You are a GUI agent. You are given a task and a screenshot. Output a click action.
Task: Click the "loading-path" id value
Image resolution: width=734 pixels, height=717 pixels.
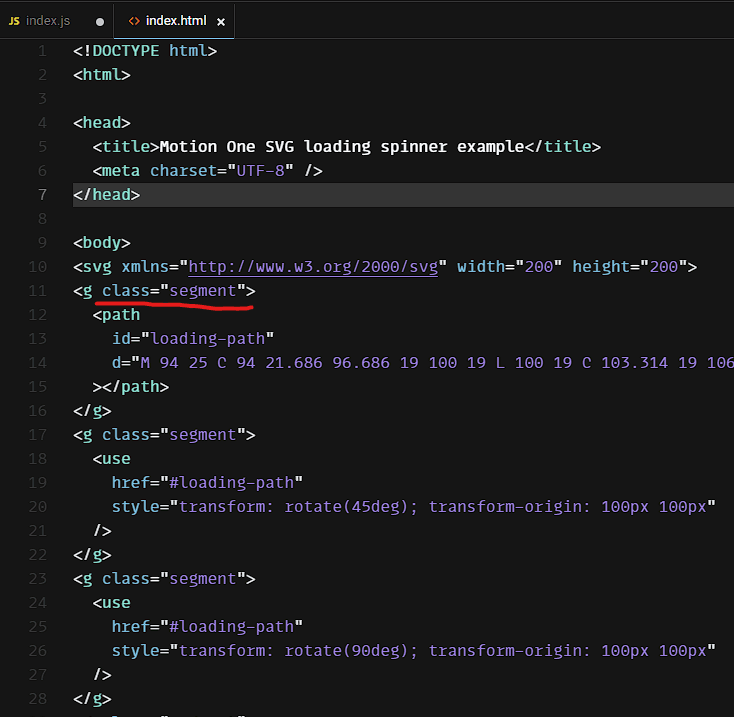(212, 339)
